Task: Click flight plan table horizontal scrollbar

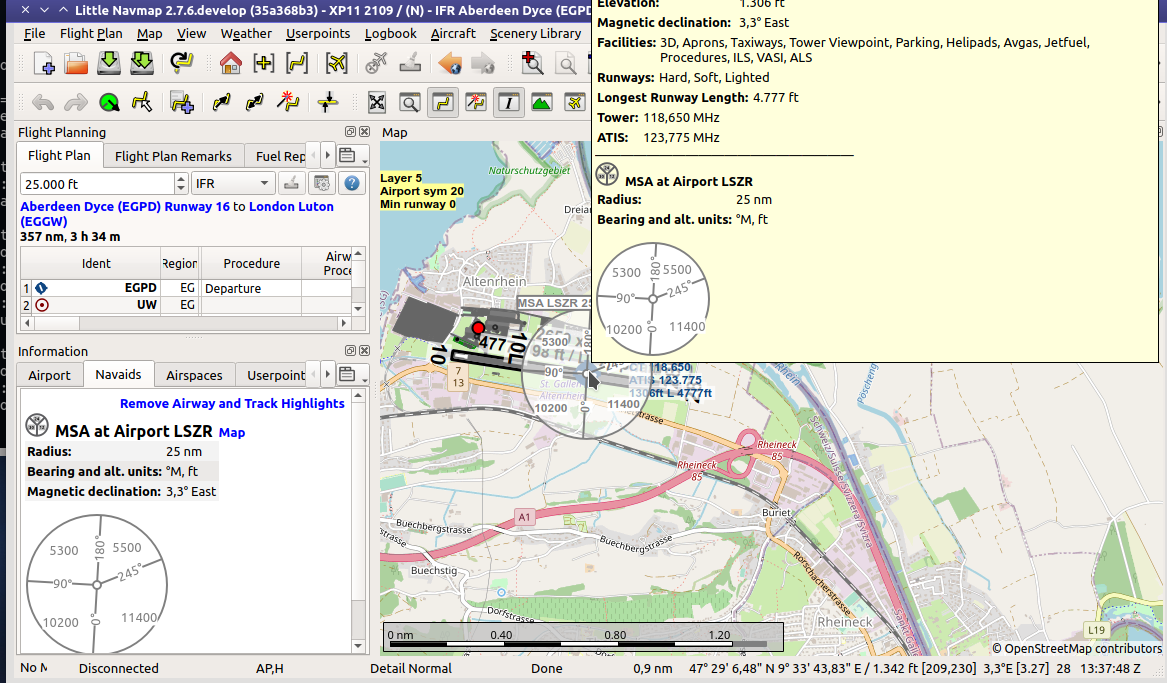Action: [185, 323]
